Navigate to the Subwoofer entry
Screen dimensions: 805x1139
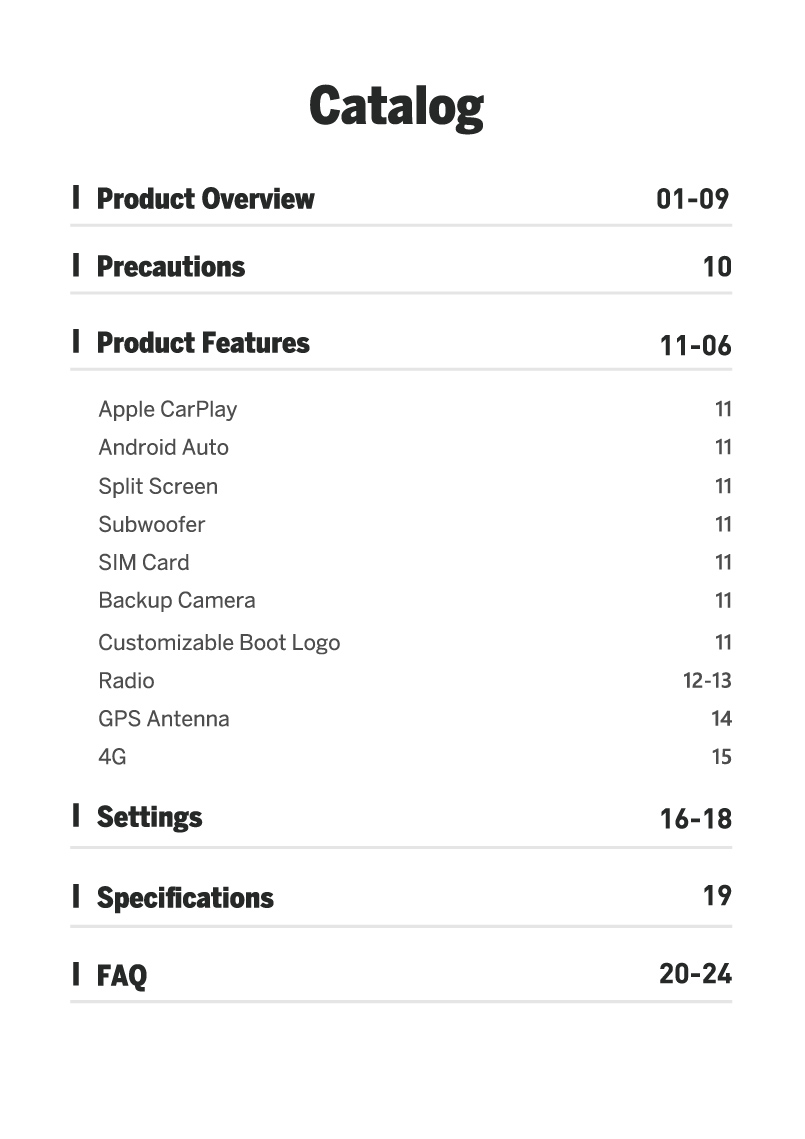pyautogui.click(x=151, y=524)
